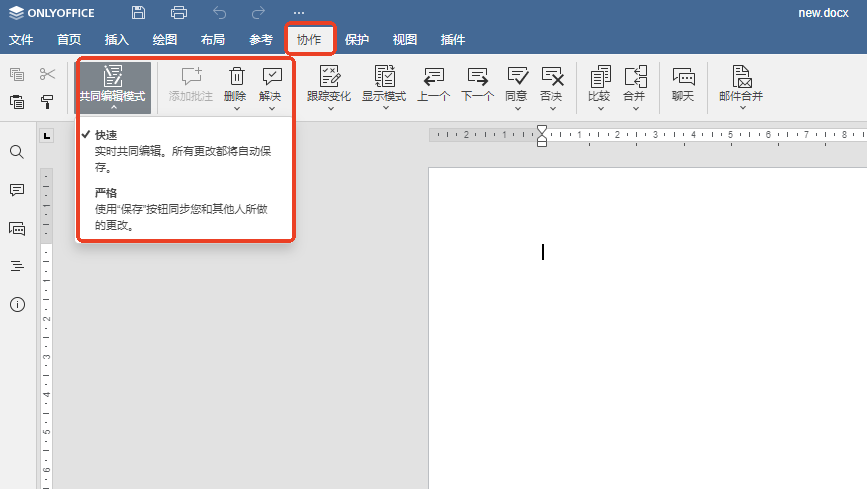Click the tab stop selector beside ruler
The width and height of the screenshot is (867, 489).
[x=46, y=136]
